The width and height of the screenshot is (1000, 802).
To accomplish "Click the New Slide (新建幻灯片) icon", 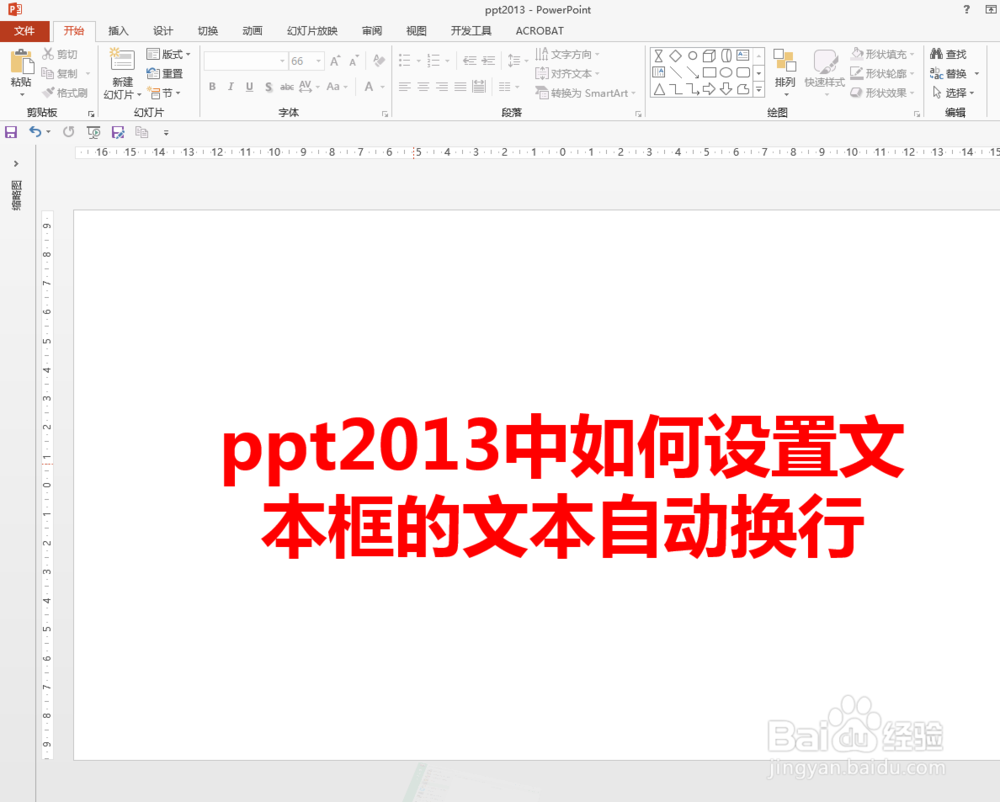I will [122, 60].
